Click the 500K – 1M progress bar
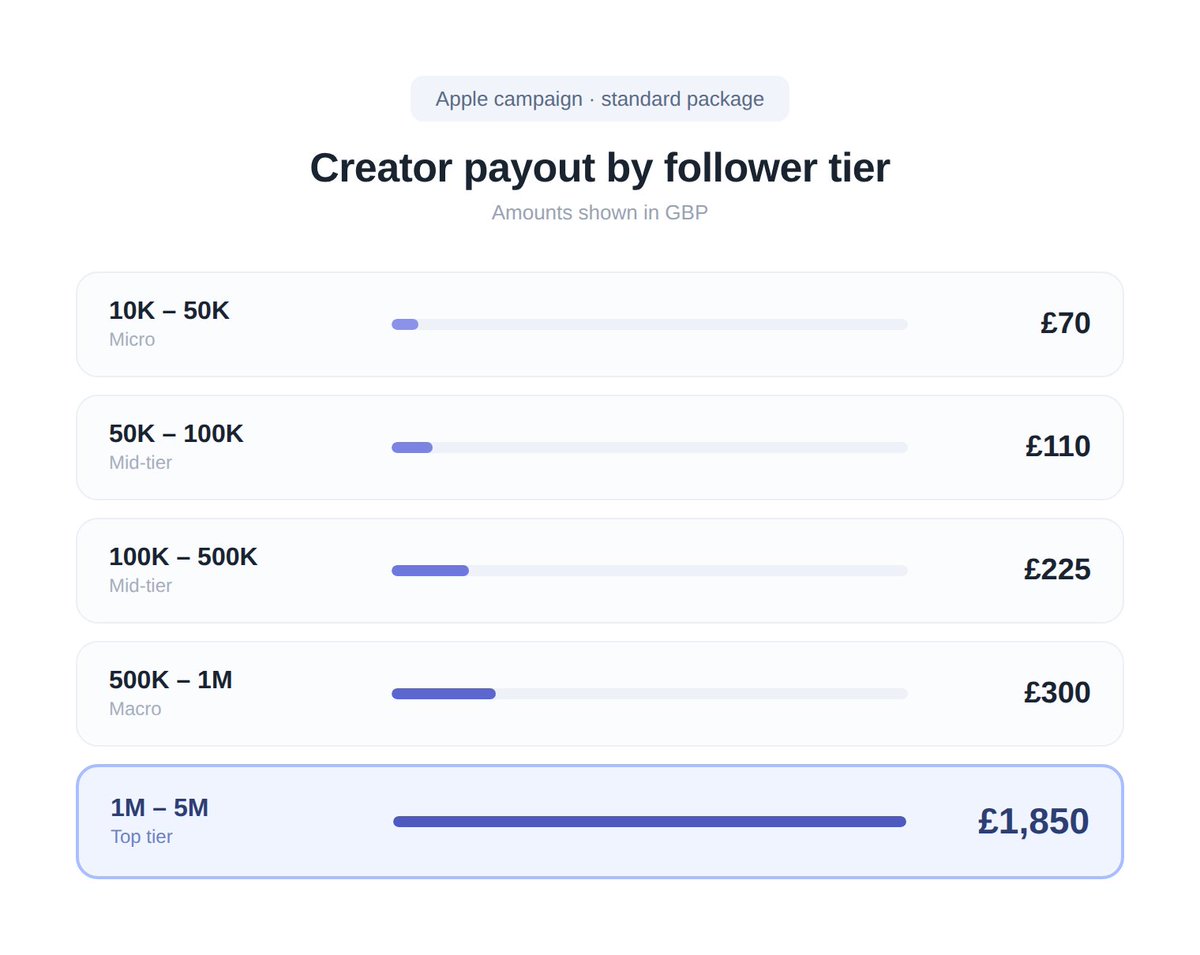1200x955 pixels. click(650, 693)
